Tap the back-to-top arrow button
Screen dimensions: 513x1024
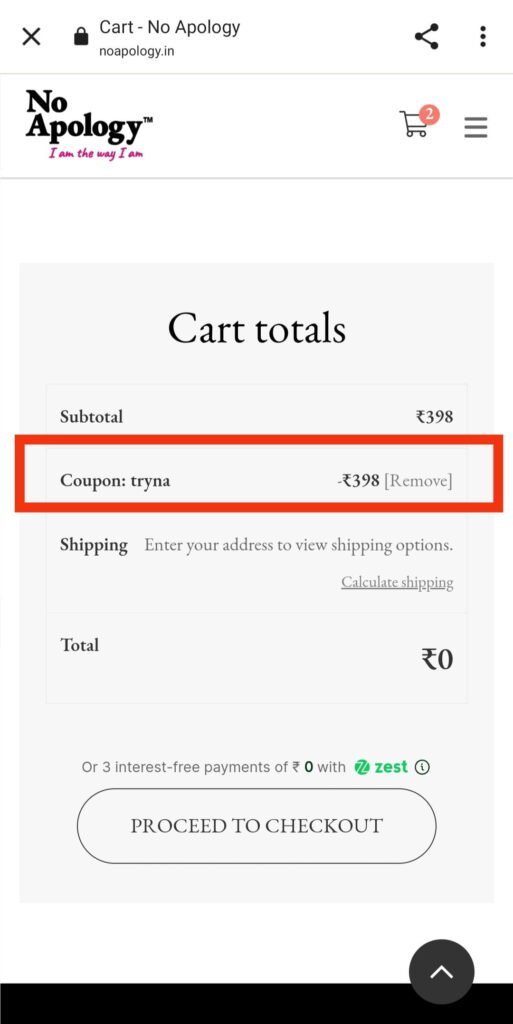click(442, 972)
